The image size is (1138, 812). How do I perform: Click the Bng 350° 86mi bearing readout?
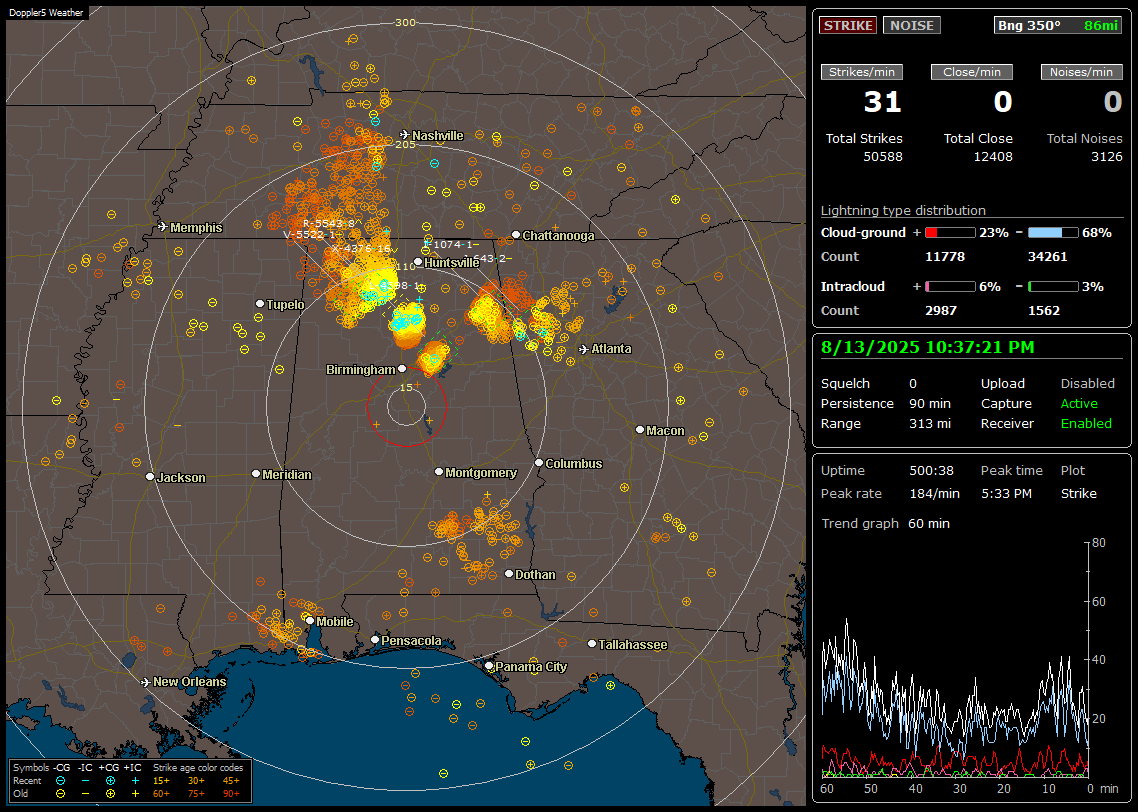pyautogui.click(x=1058, y=25)
